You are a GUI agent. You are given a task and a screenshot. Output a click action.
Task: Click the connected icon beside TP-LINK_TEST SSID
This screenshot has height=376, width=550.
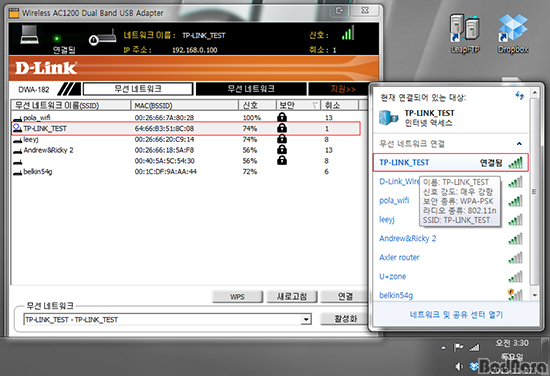[17, 128]
